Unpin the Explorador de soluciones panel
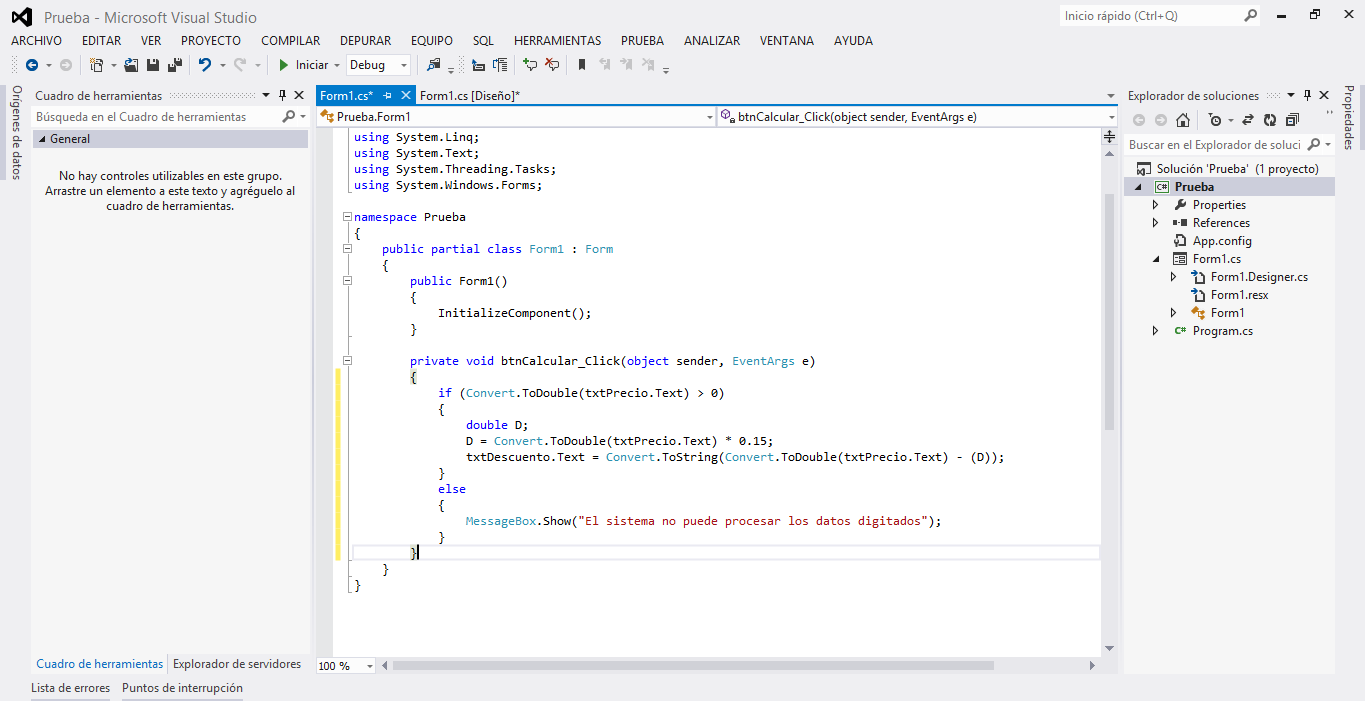 [x=1307, y=95]
